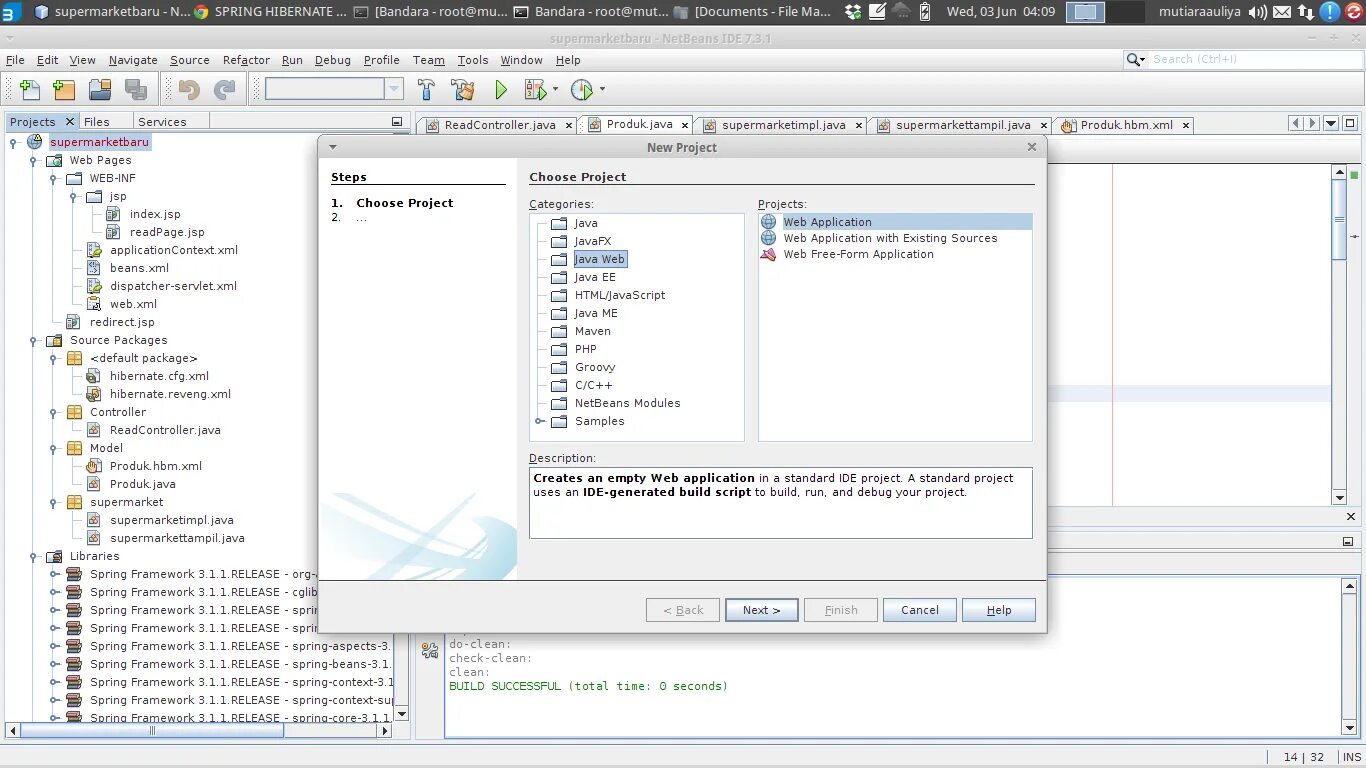Viewport: 1366px width, 768px height.
Task: Click the New File toolbar icon
Action: pos(30,90)
